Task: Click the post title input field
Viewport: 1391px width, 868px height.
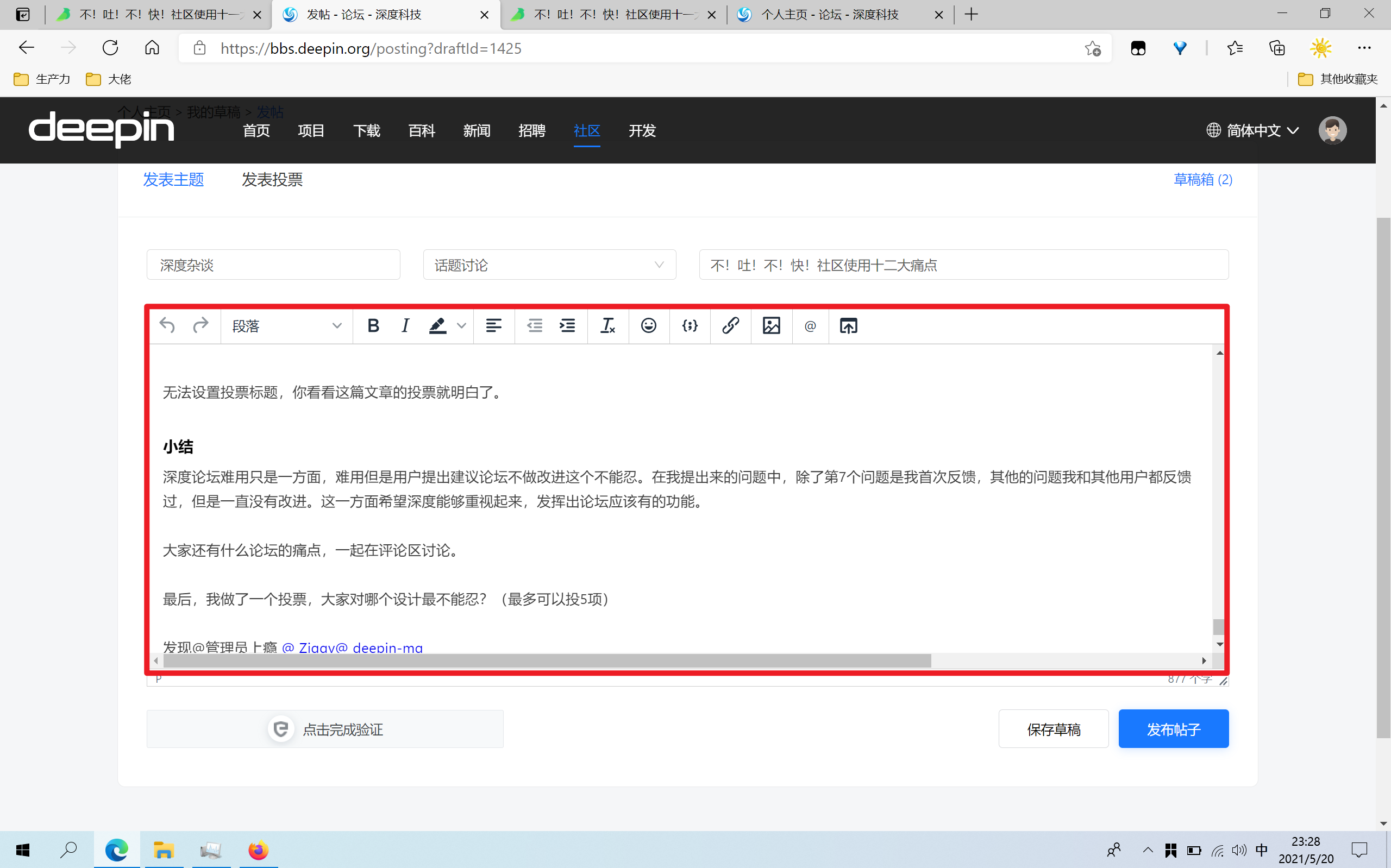Action: (x=963, y=265)
